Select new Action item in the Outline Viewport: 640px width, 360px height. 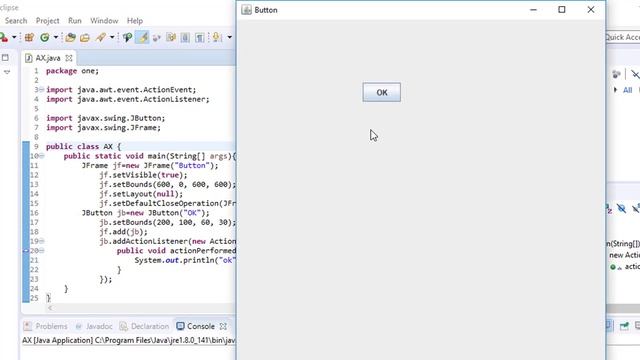[x=624, y=255]
